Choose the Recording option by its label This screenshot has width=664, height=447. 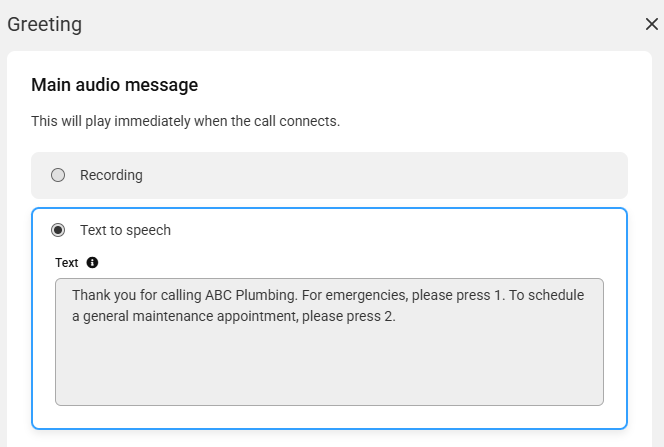coord(111,175)
